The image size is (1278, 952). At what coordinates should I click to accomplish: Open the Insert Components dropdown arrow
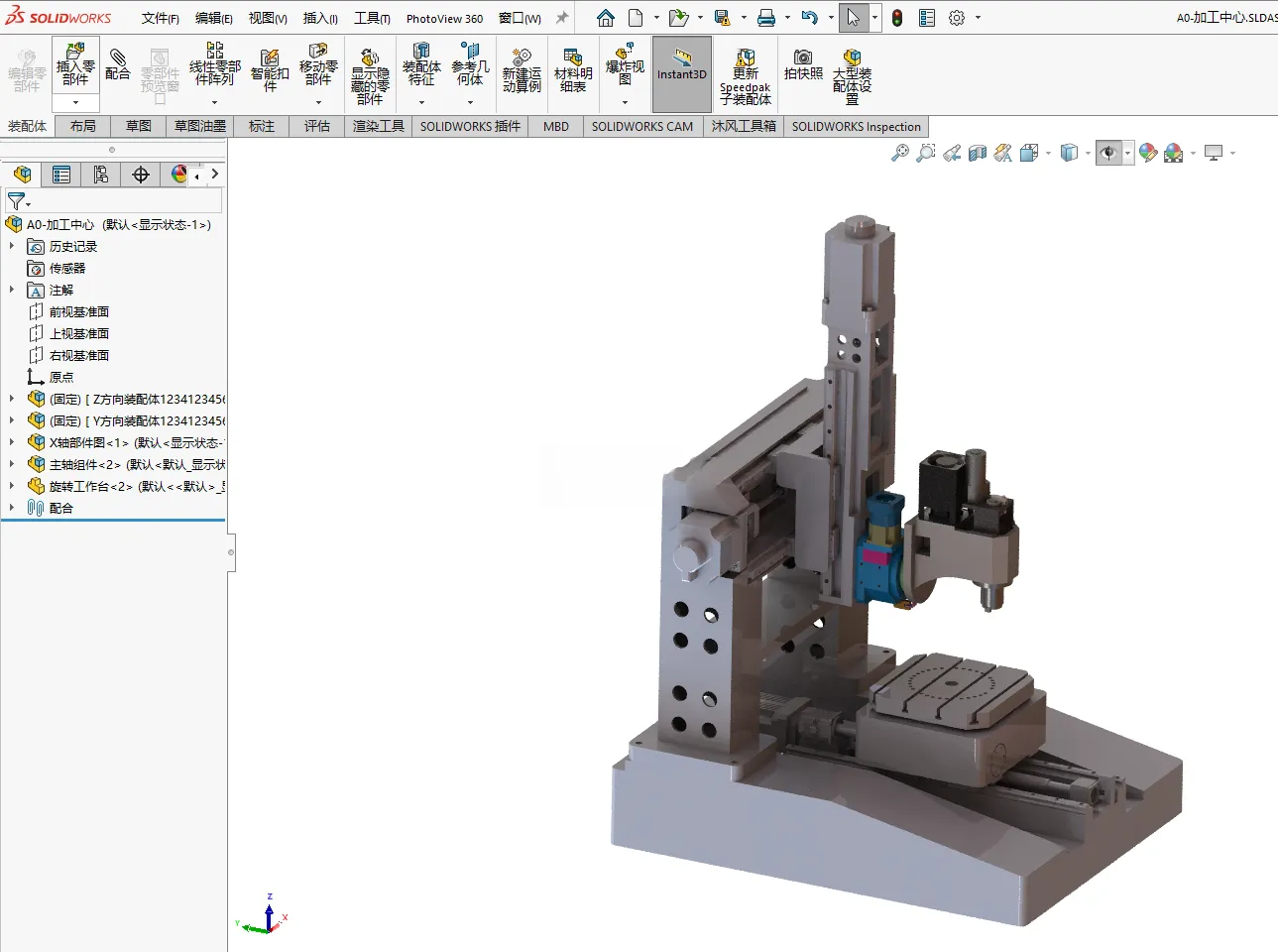[75, 102]
